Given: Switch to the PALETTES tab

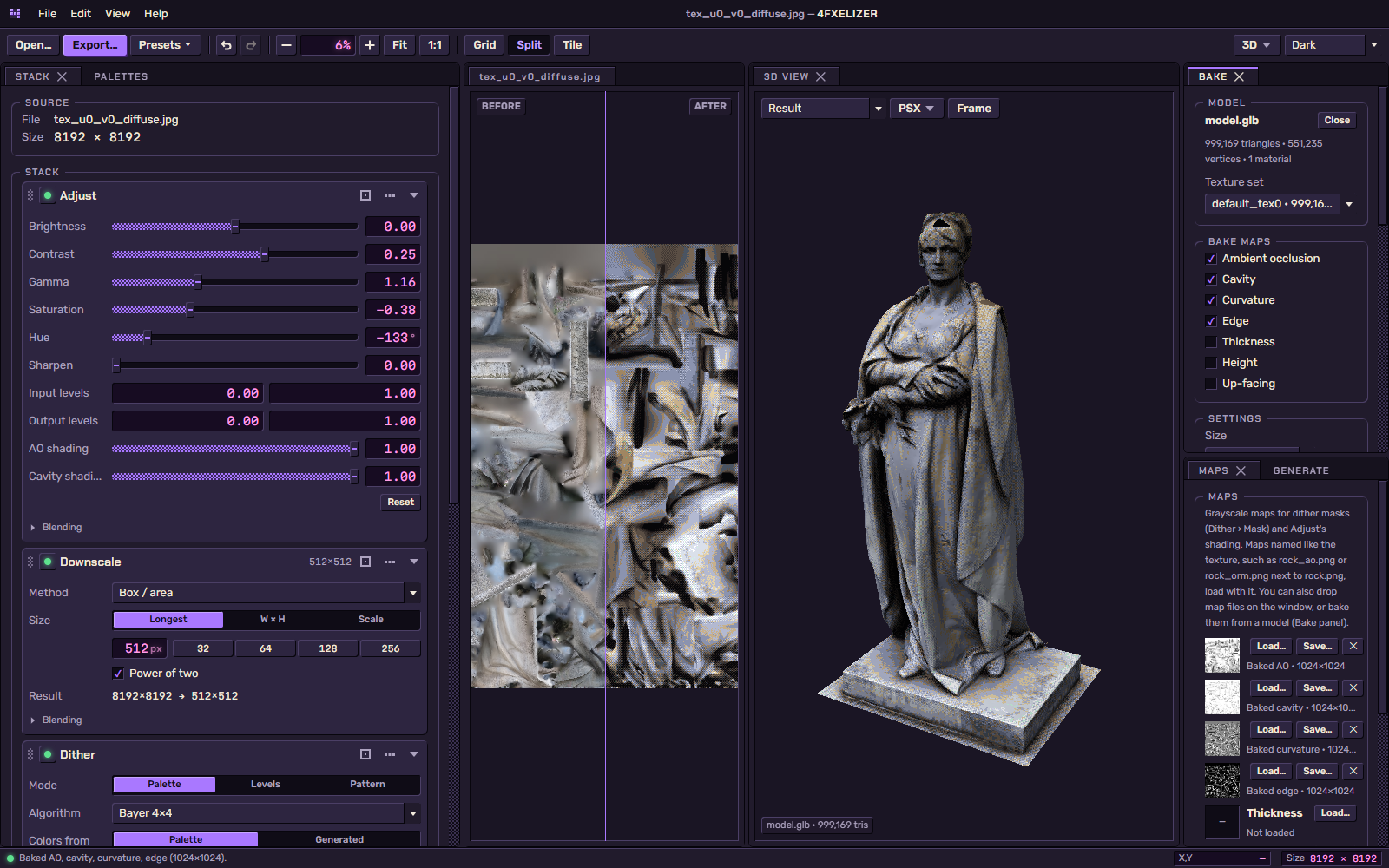Looking at the screenshot, I should [x=121, y=76].
